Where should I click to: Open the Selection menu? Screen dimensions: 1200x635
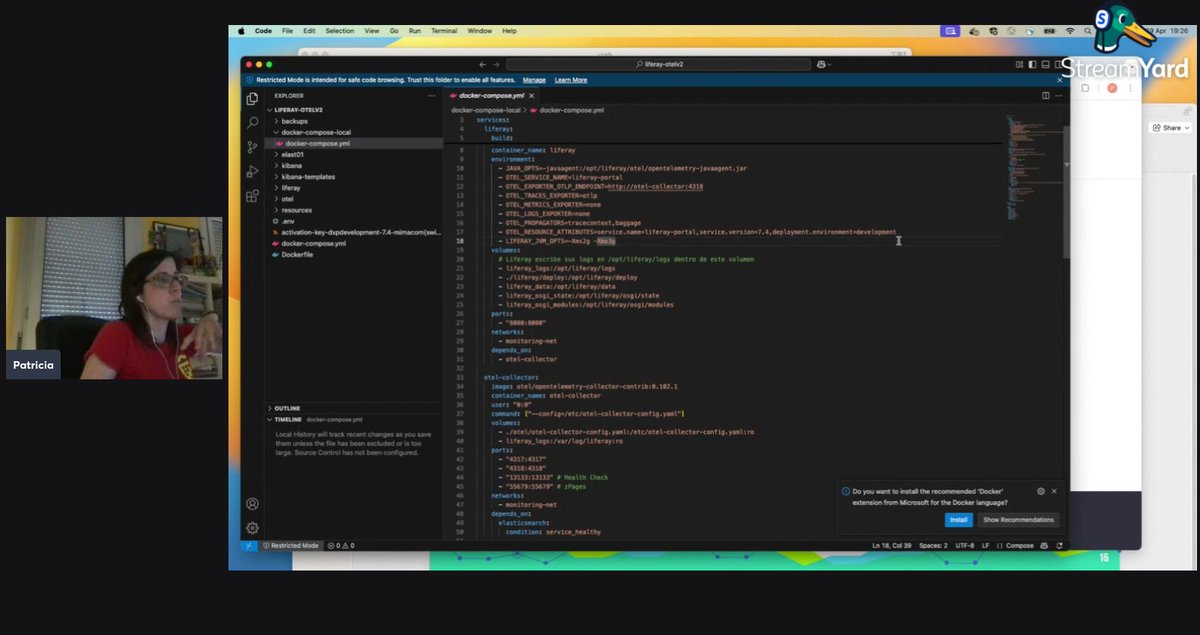click(340, 31)
